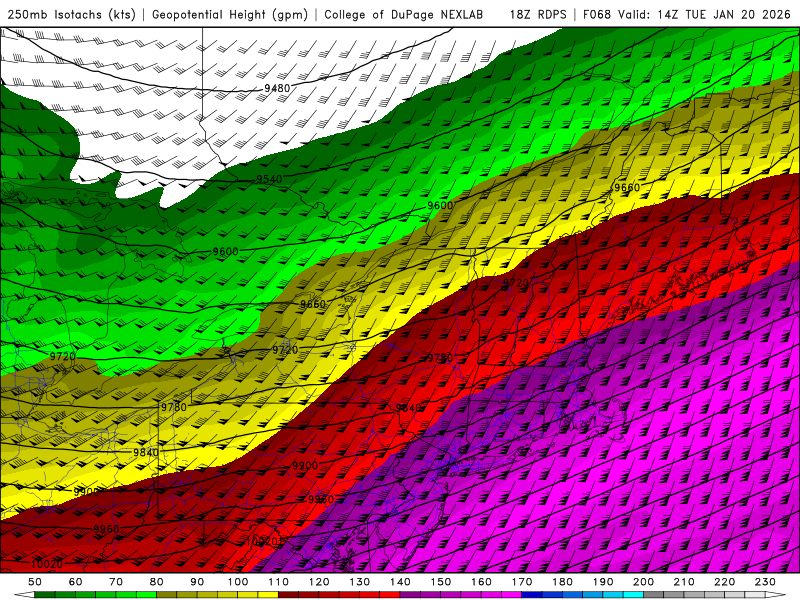Click the 200 value on color scale

(x=643, y=582)
